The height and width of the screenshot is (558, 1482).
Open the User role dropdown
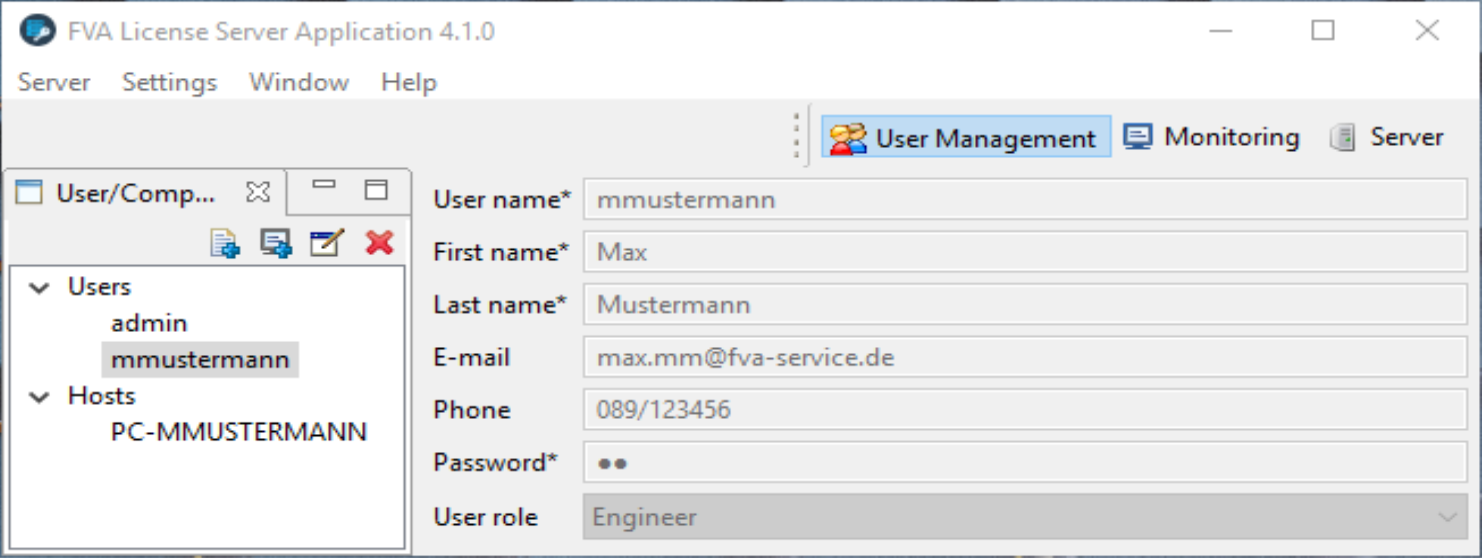click(x=1445, y=517)
